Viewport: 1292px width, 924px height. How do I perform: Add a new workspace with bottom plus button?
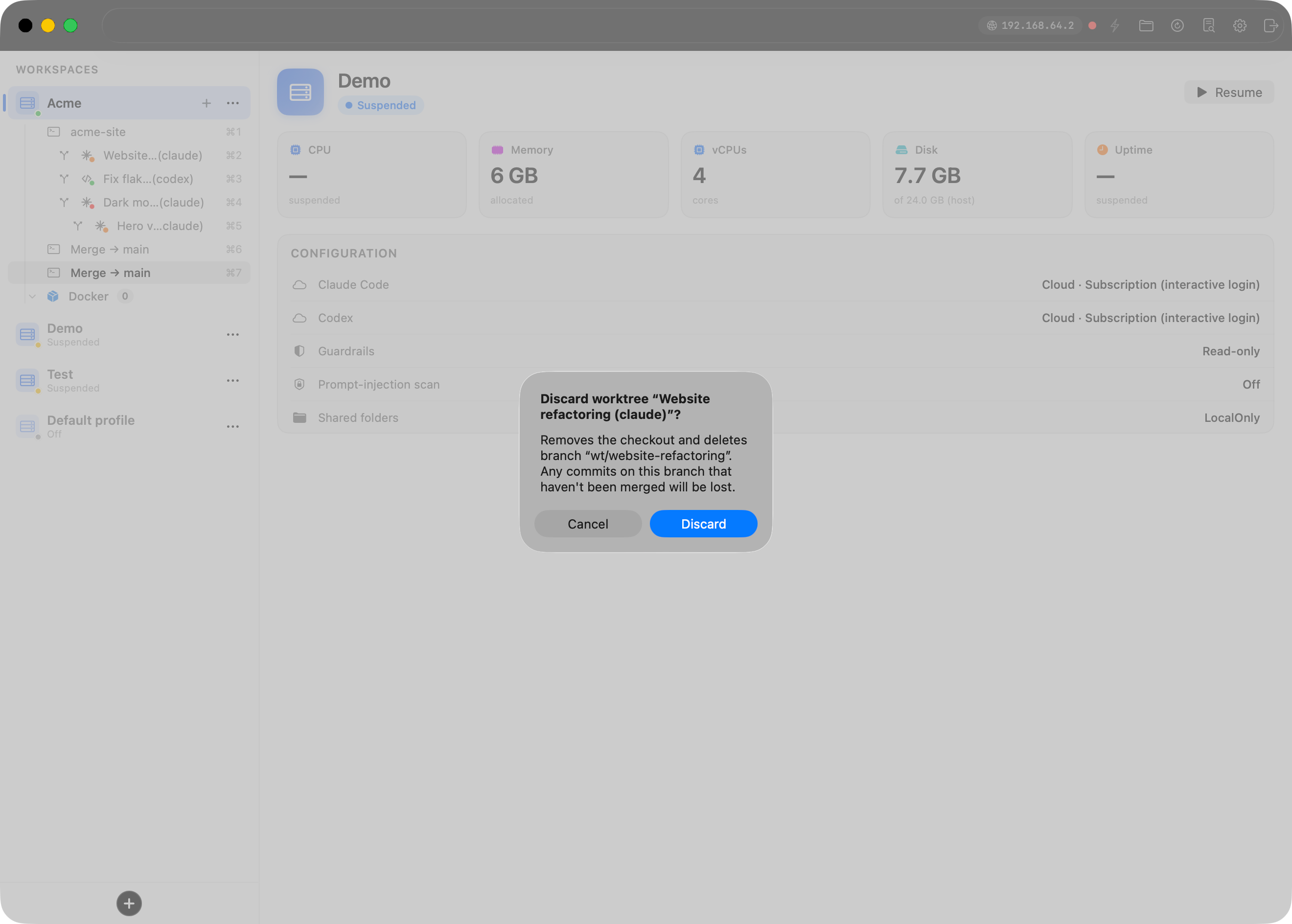(x=129, y=903)
